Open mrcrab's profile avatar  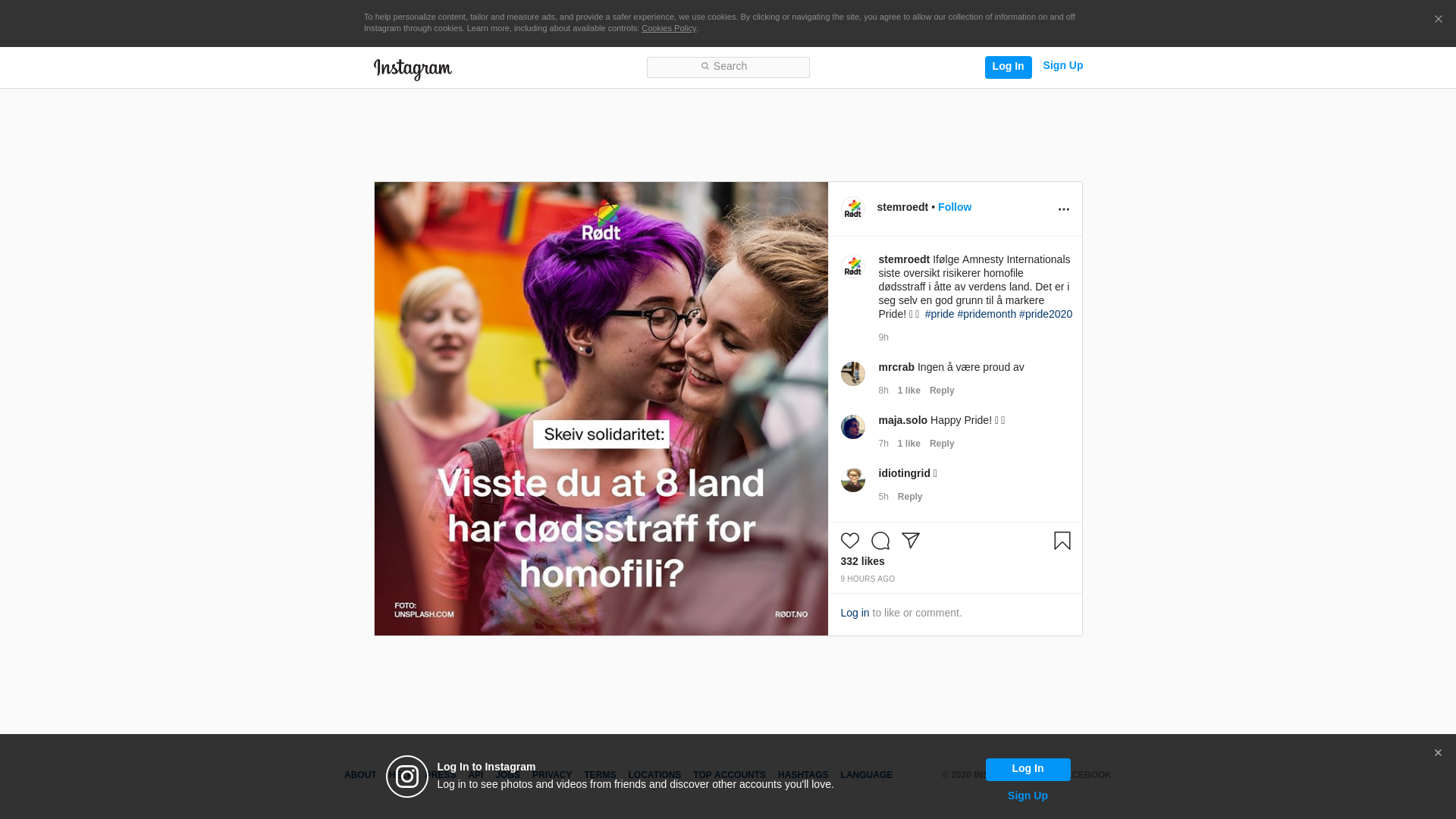(x=852, y=374)
